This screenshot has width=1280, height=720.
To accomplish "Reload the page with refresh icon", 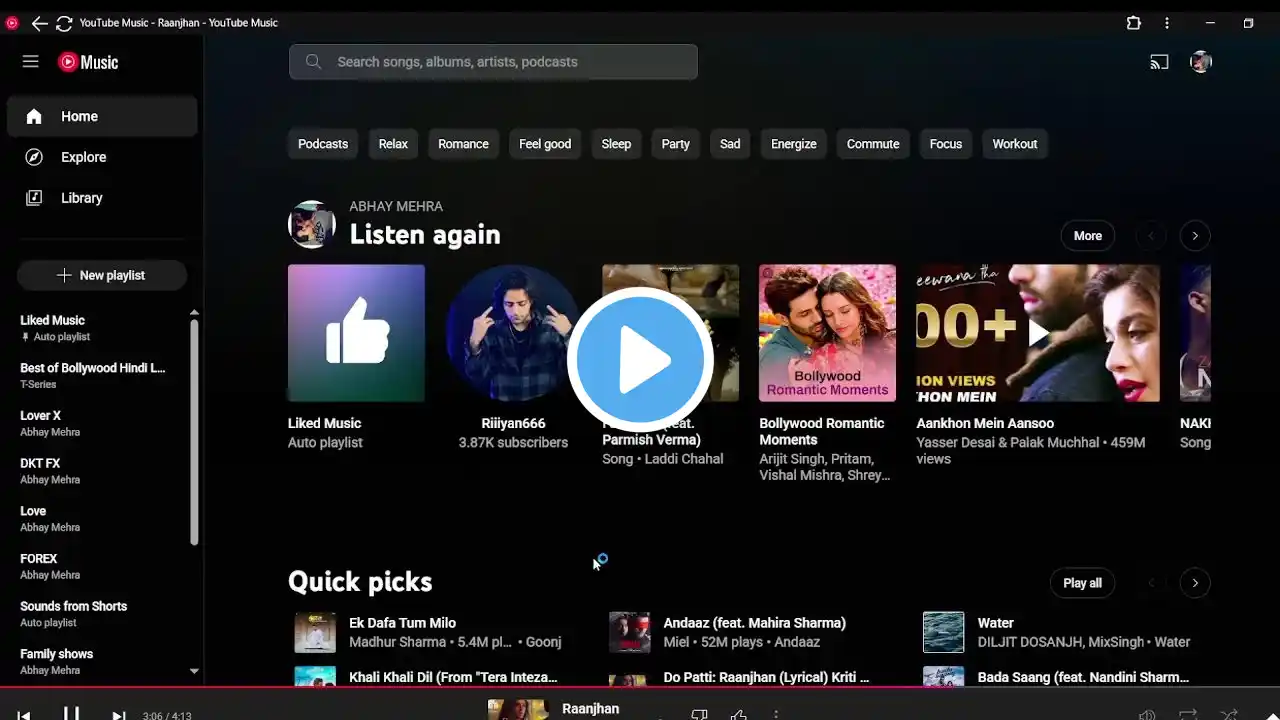I will click(64, 23).
